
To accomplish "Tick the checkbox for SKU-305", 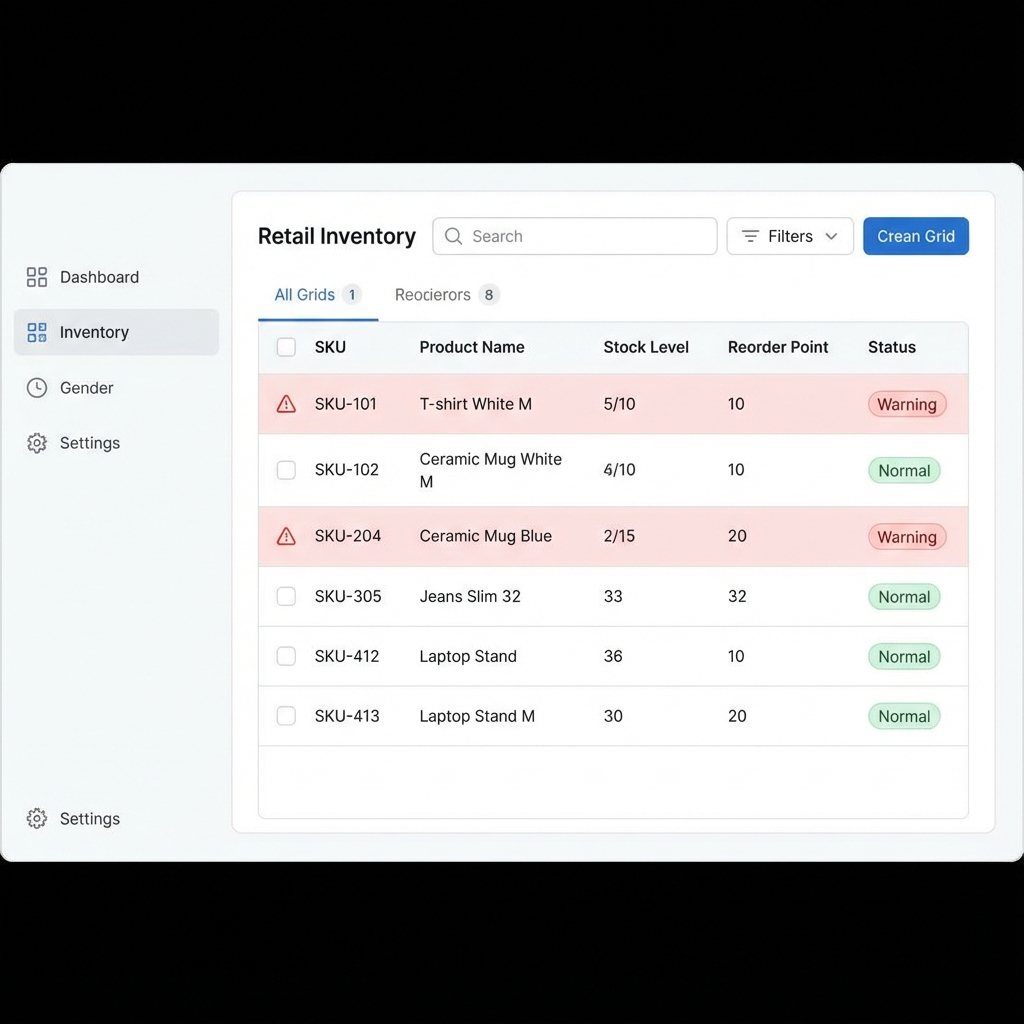I will (286, 597).
